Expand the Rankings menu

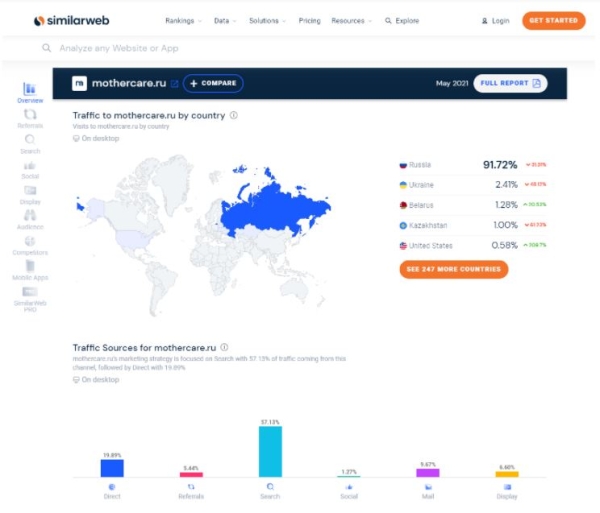[x=183, y=21]
